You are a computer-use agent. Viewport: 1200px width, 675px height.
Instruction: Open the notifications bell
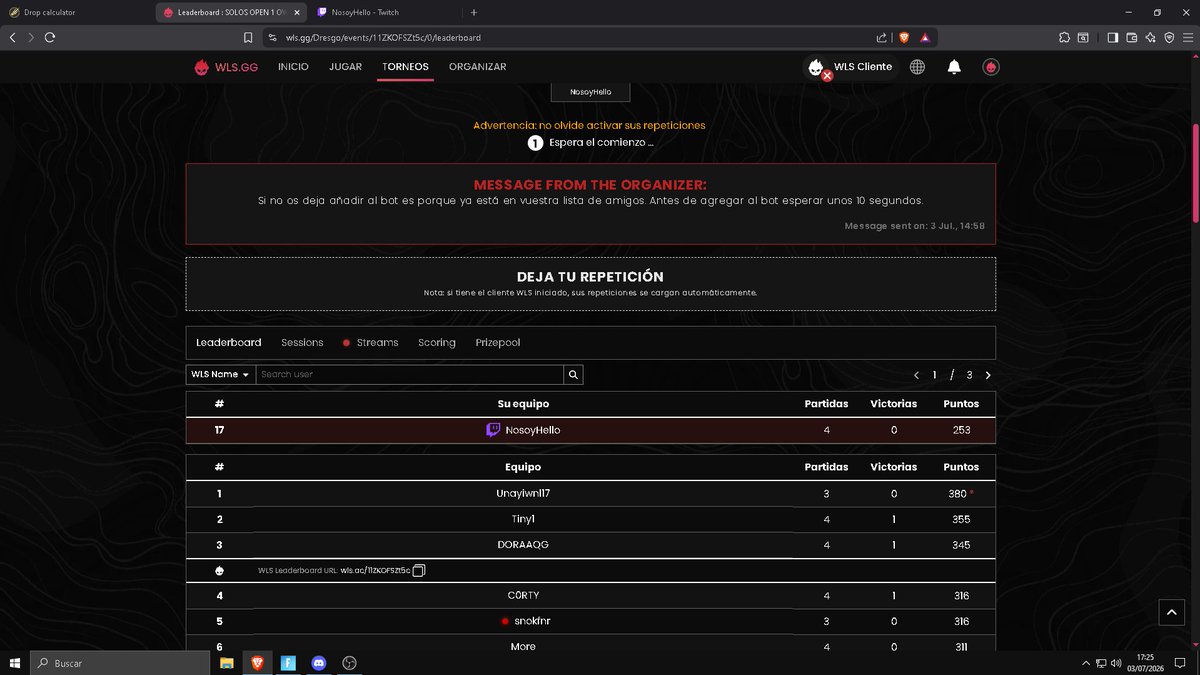[954, 67]
